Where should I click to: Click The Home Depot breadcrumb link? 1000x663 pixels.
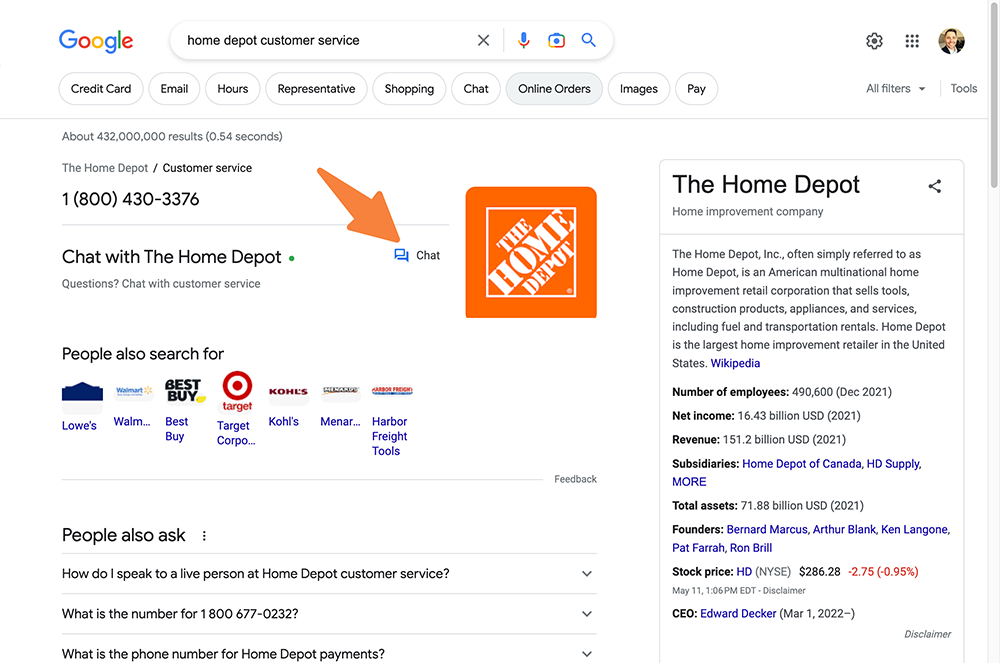pos(105,168)
